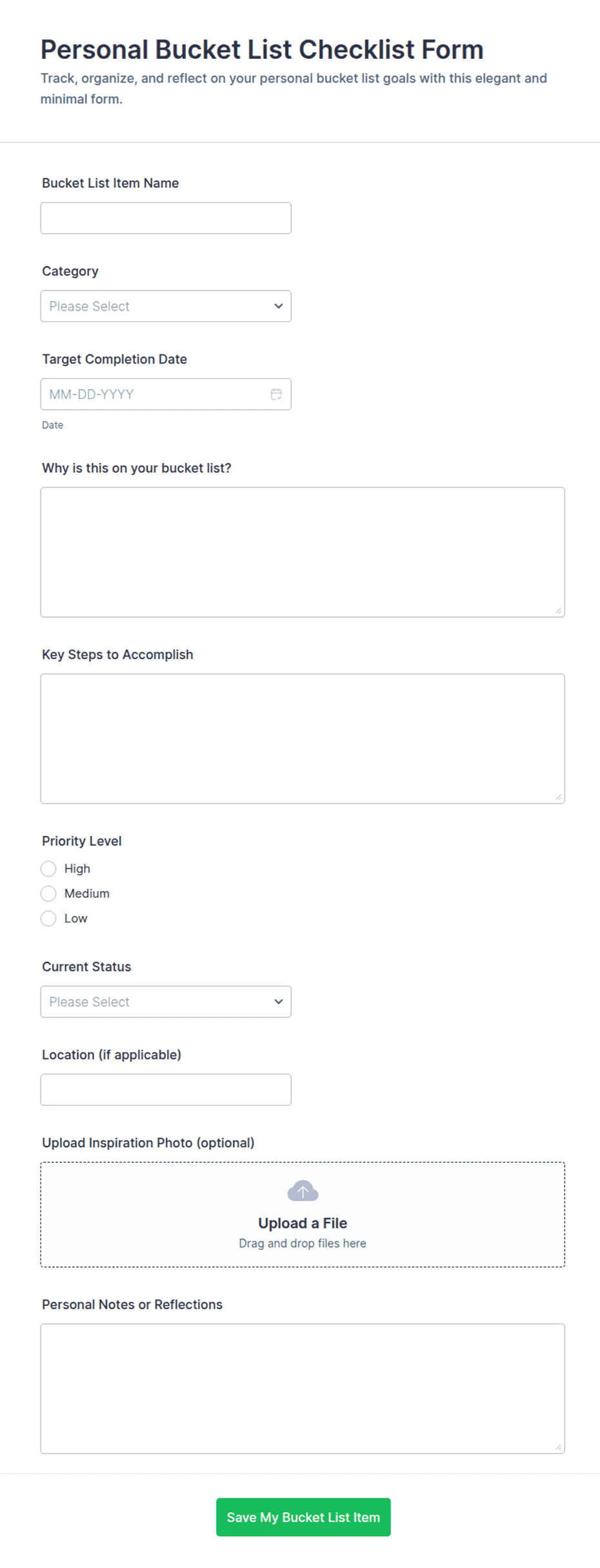Click the Category dropdown chevron arrow
Screen dimensions: 600x1568
[279, 306]
